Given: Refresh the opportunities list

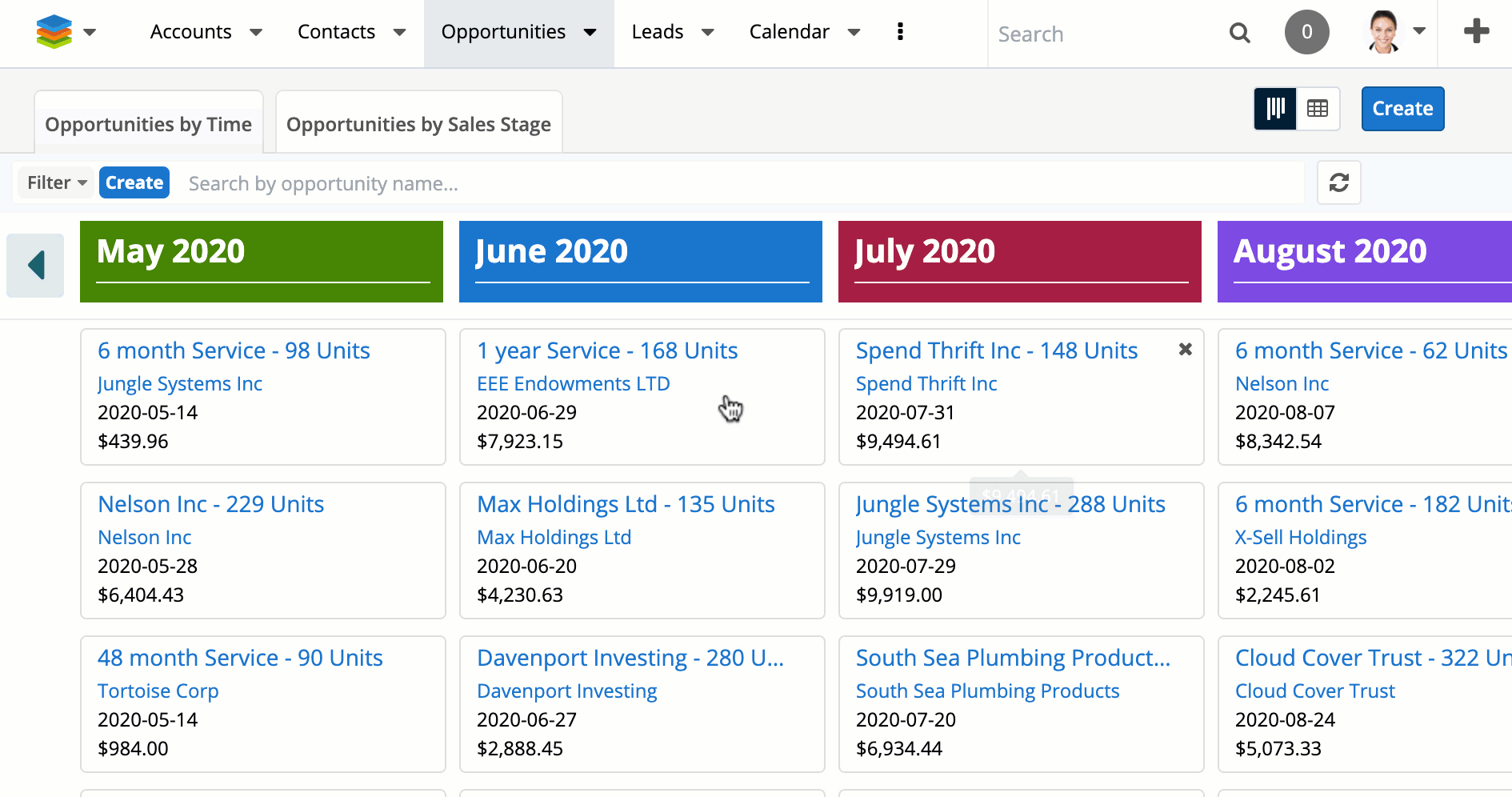Looking at the screenshot, I should point(1338,183).
